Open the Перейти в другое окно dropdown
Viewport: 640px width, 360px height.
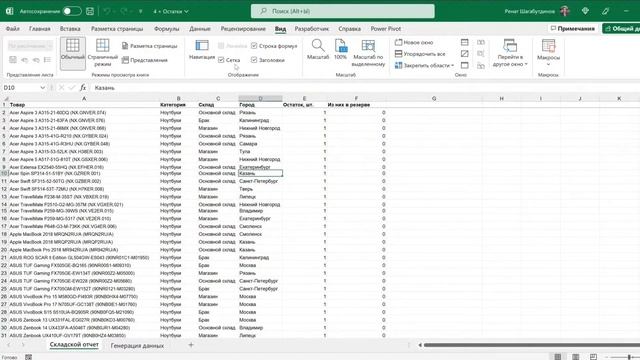(510, 53)
